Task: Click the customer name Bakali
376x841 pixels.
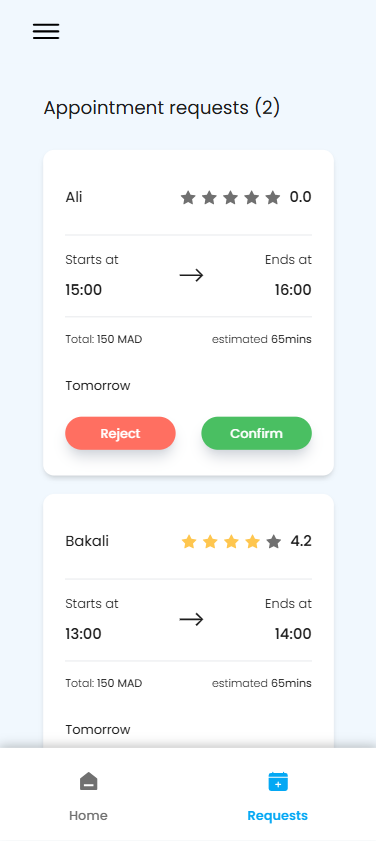Action: 87,541
